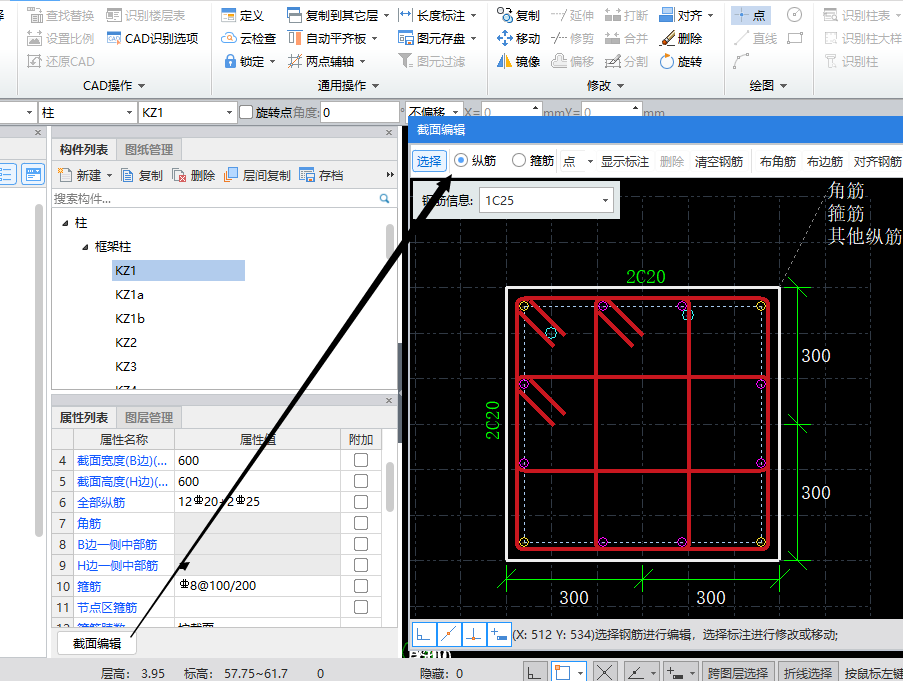Click 跨图层选择 in status bar

tap(737, 673)
